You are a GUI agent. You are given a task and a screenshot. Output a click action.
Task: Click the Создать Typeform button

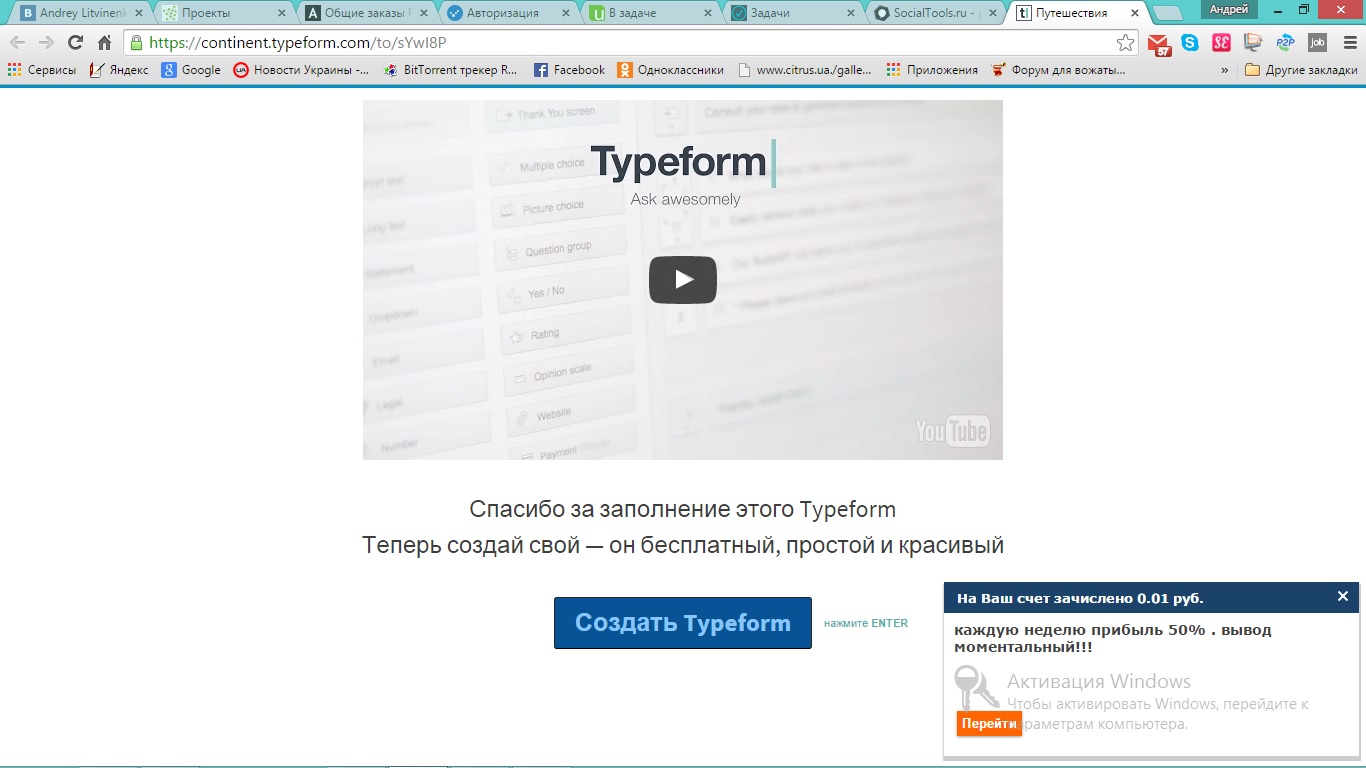683,623
